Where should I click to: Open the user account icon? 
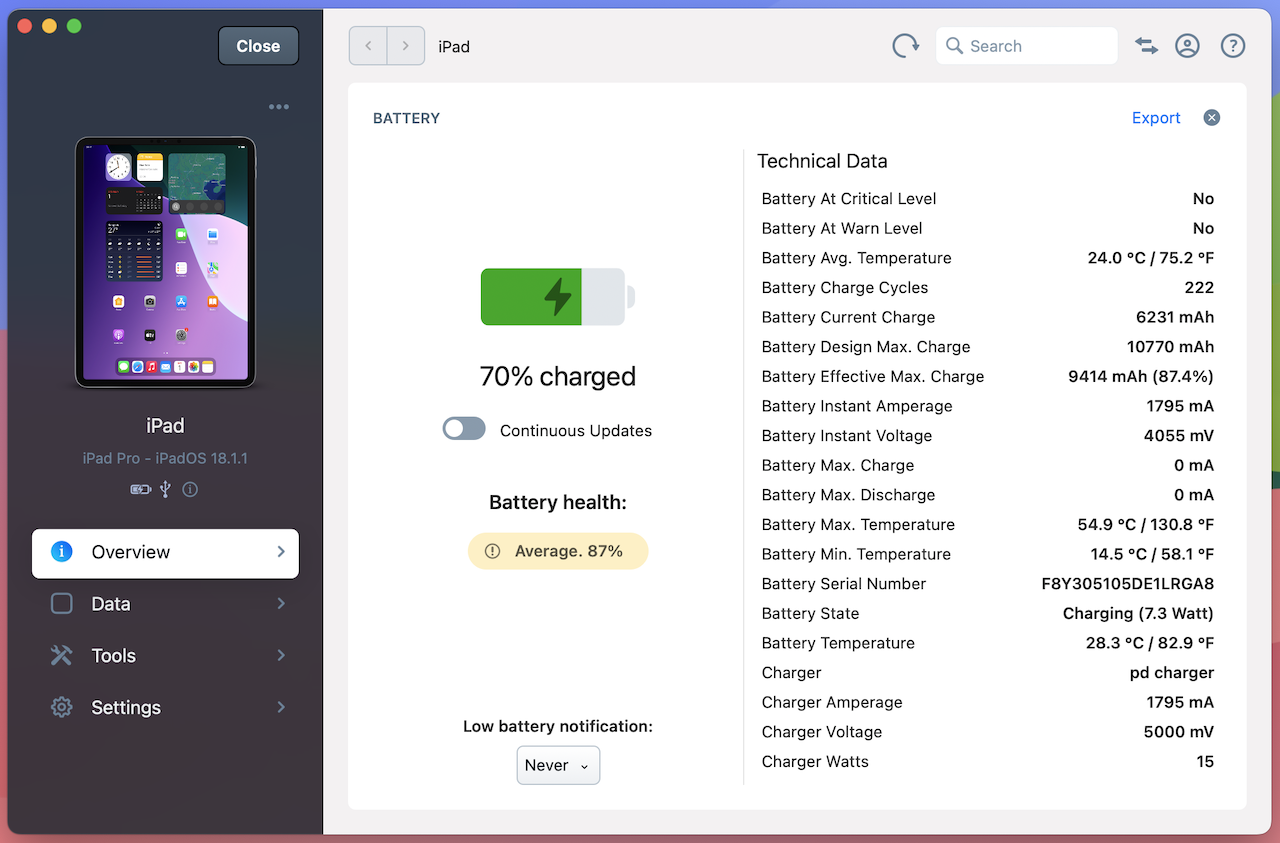tap(1187, 46)
